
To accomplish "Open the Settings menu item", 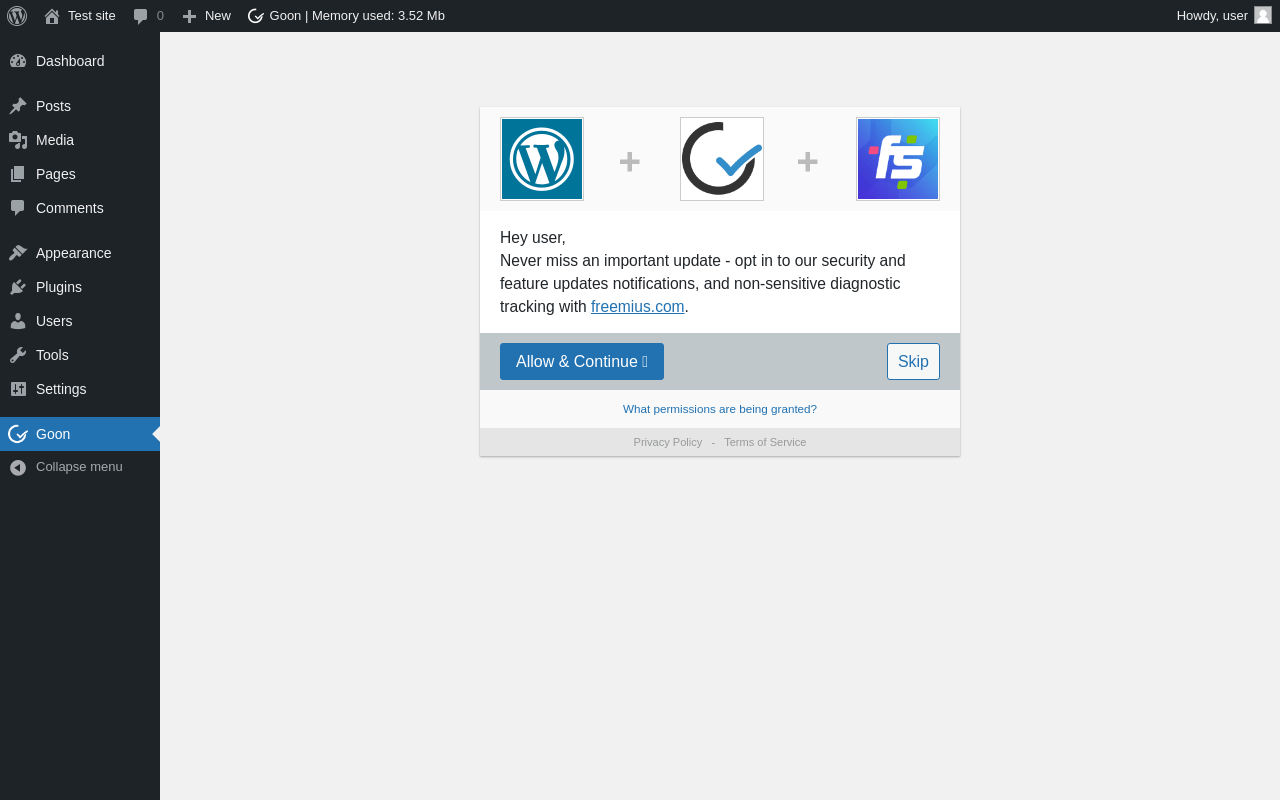I will point(80,389).
